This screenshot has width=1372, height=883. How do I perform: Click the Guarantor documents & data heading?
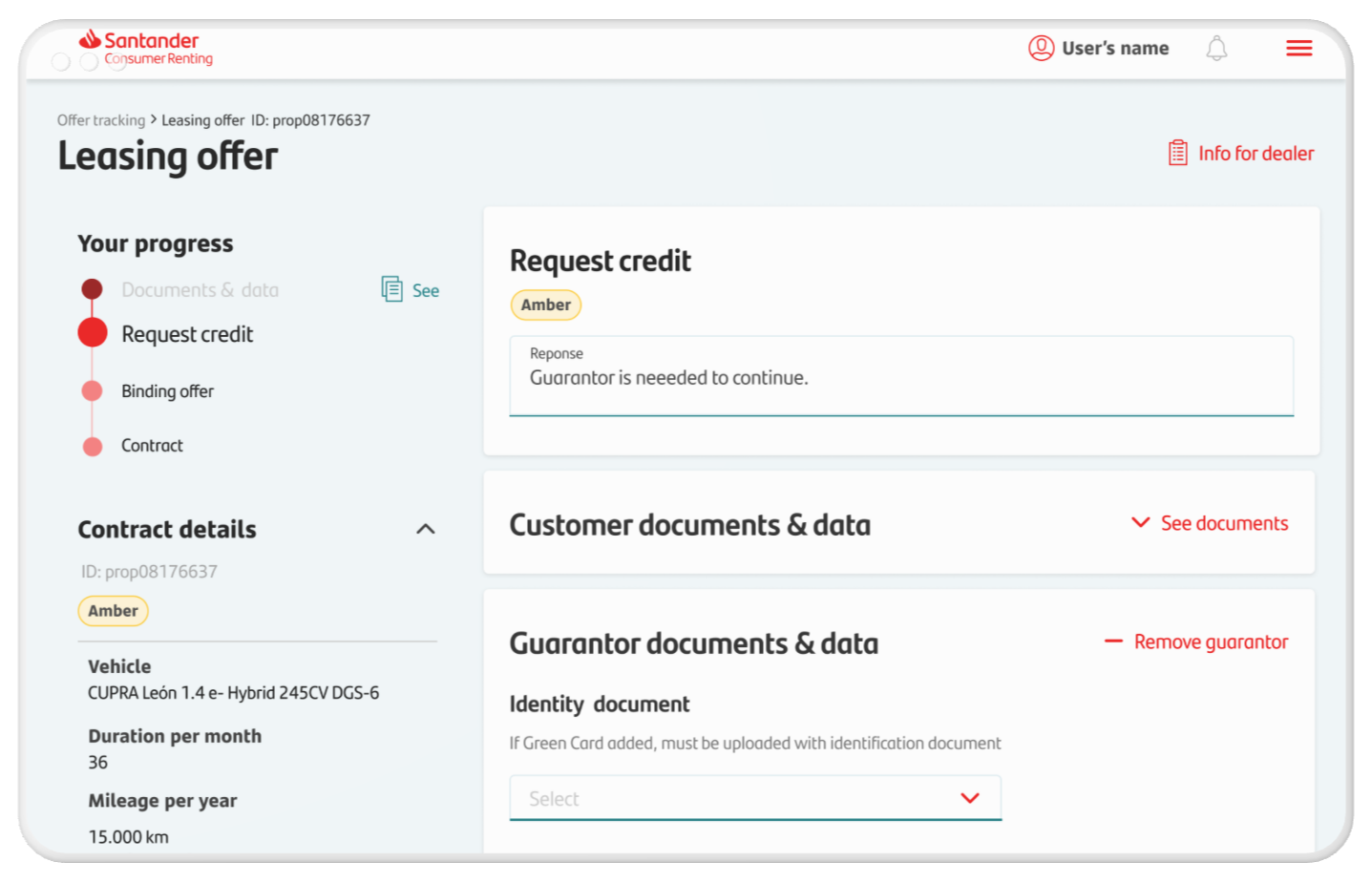click(x=693, y=643)
